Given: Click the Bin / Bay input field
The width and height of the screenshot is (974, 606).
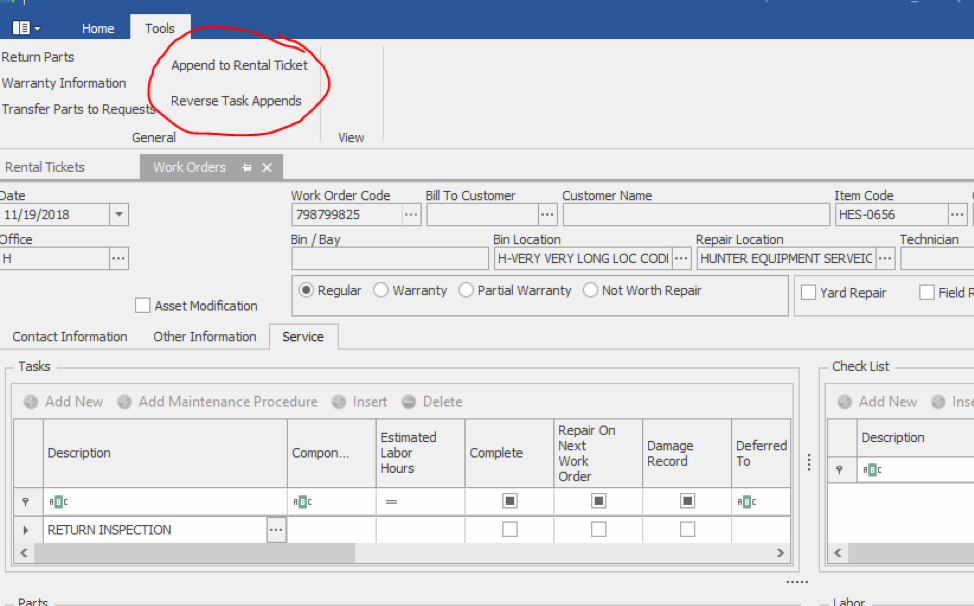Looking at the screenshot, I should (389, 258).
